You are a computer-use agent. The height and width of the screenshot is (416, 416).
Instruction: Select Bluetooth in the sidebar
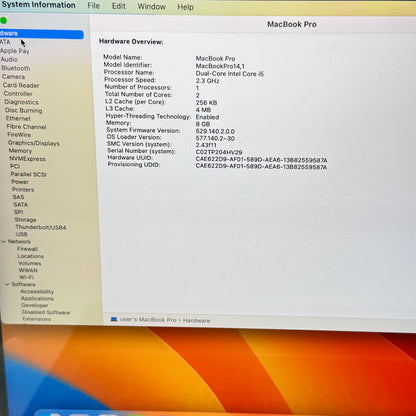pyautogui.click(x=16, y=68)
